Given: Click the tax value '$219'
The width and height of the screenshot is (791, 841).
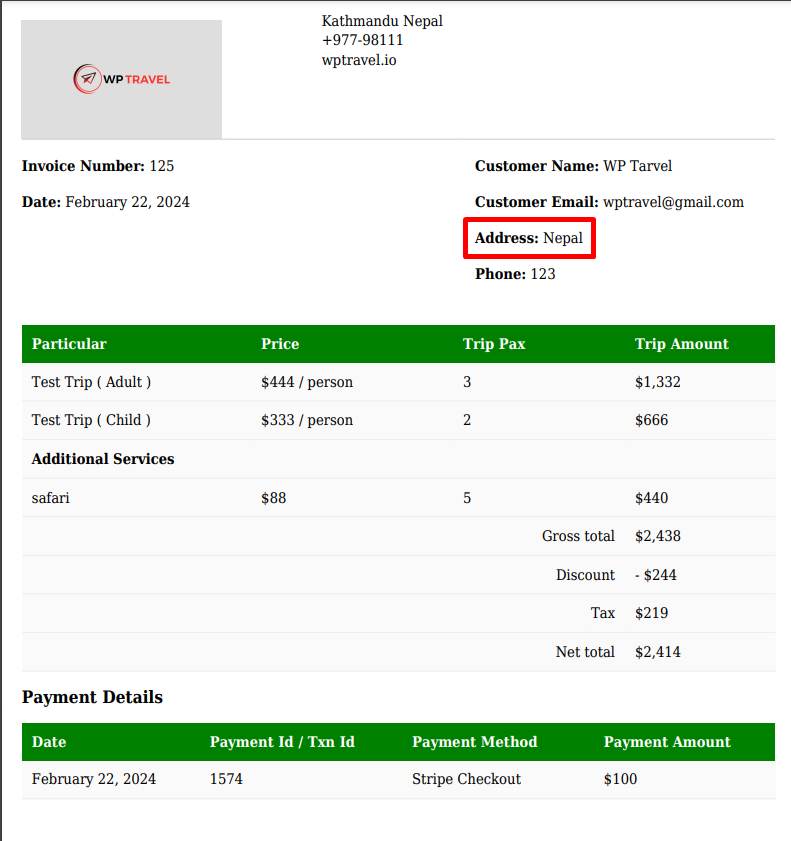Looking at the screenshot, I should (x=651, y=613).
